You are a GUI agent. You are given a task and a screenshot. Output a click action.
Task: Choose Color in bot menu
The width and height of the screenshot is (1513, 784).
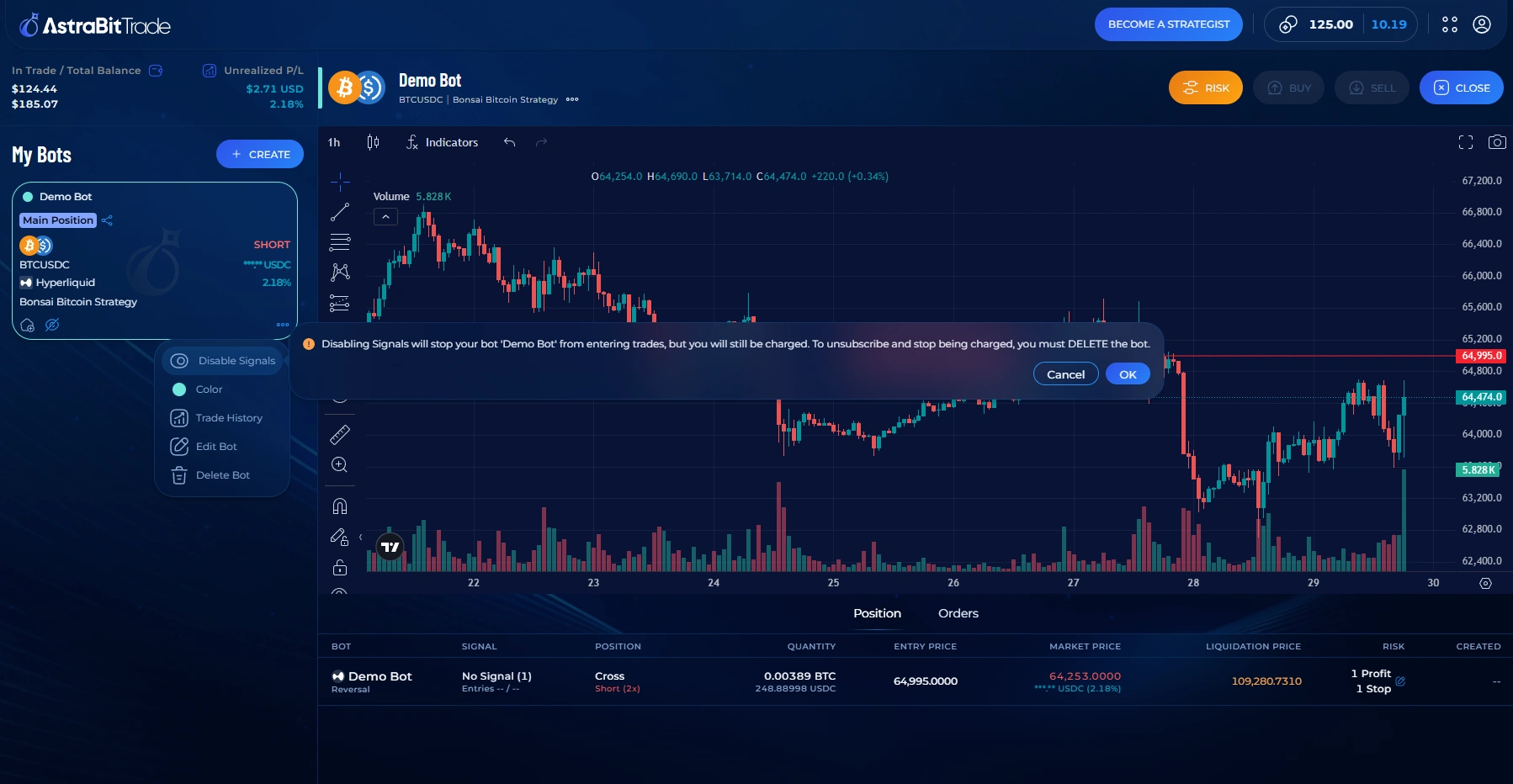coord(209,389)
